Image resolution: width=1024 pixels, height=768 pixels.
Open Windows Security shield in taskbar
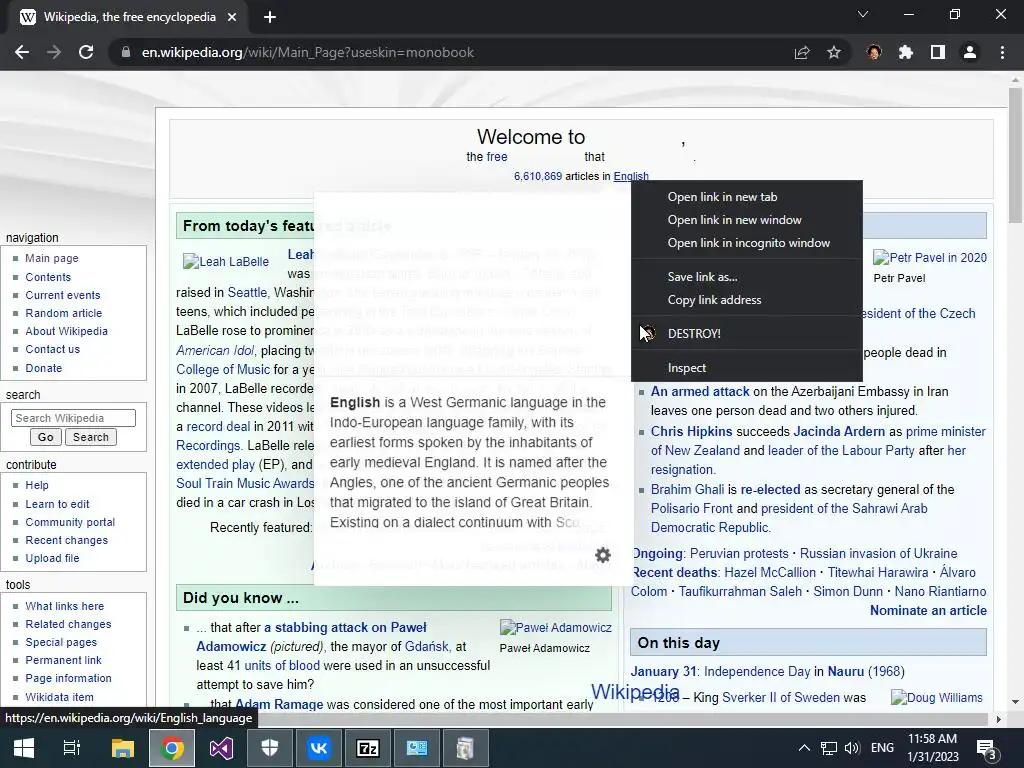click(270, 748)
